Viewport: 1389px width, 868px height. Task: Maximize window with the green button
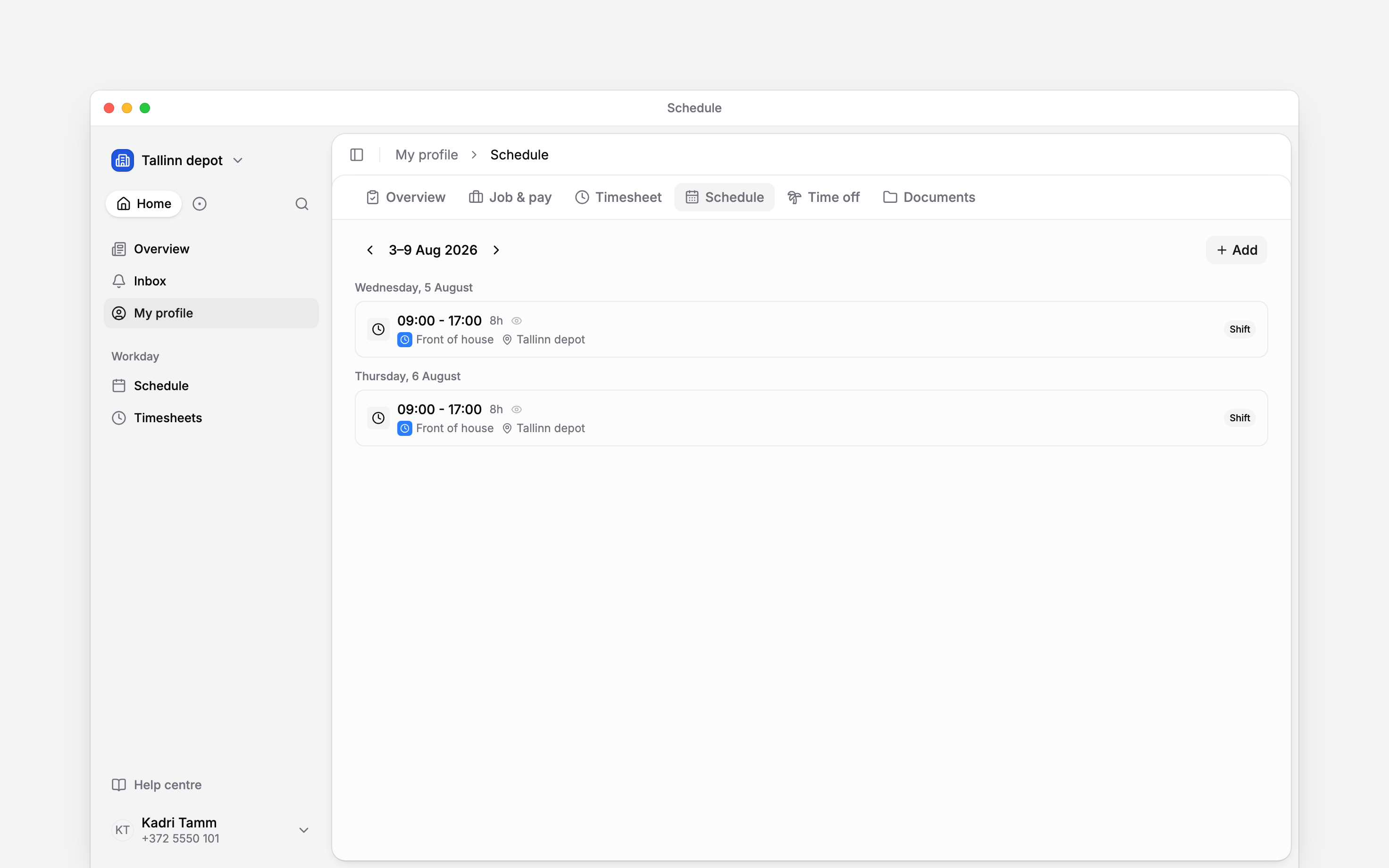[145, 108]
